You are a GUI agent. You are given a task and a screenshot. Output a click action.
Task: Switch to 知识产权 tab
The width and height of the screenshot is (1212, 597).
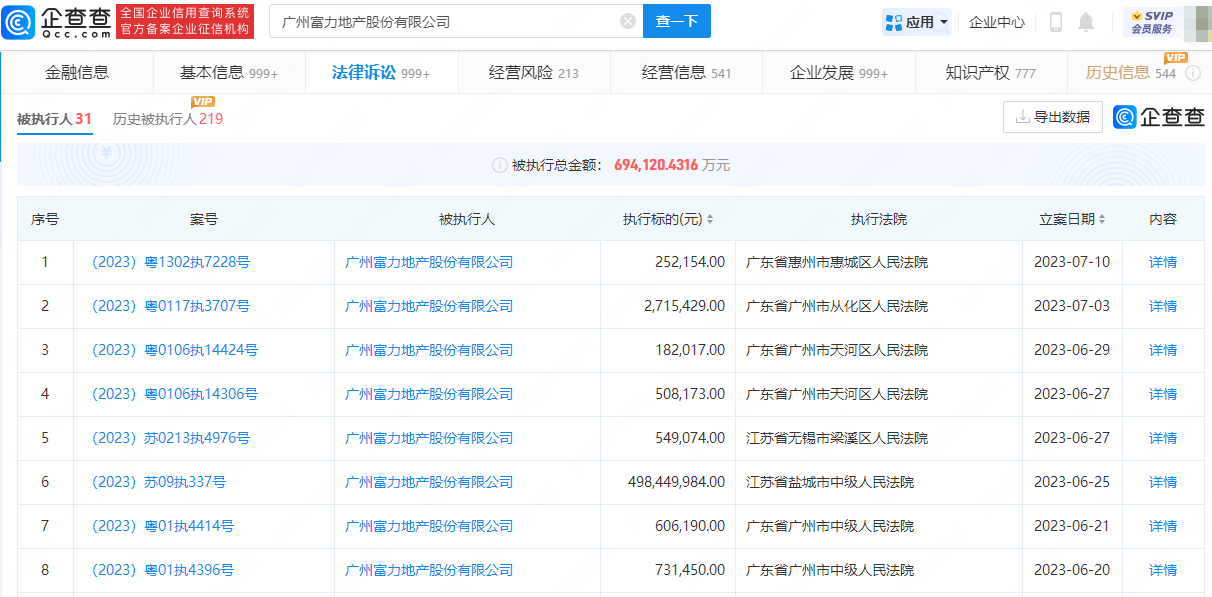[990, 73]
